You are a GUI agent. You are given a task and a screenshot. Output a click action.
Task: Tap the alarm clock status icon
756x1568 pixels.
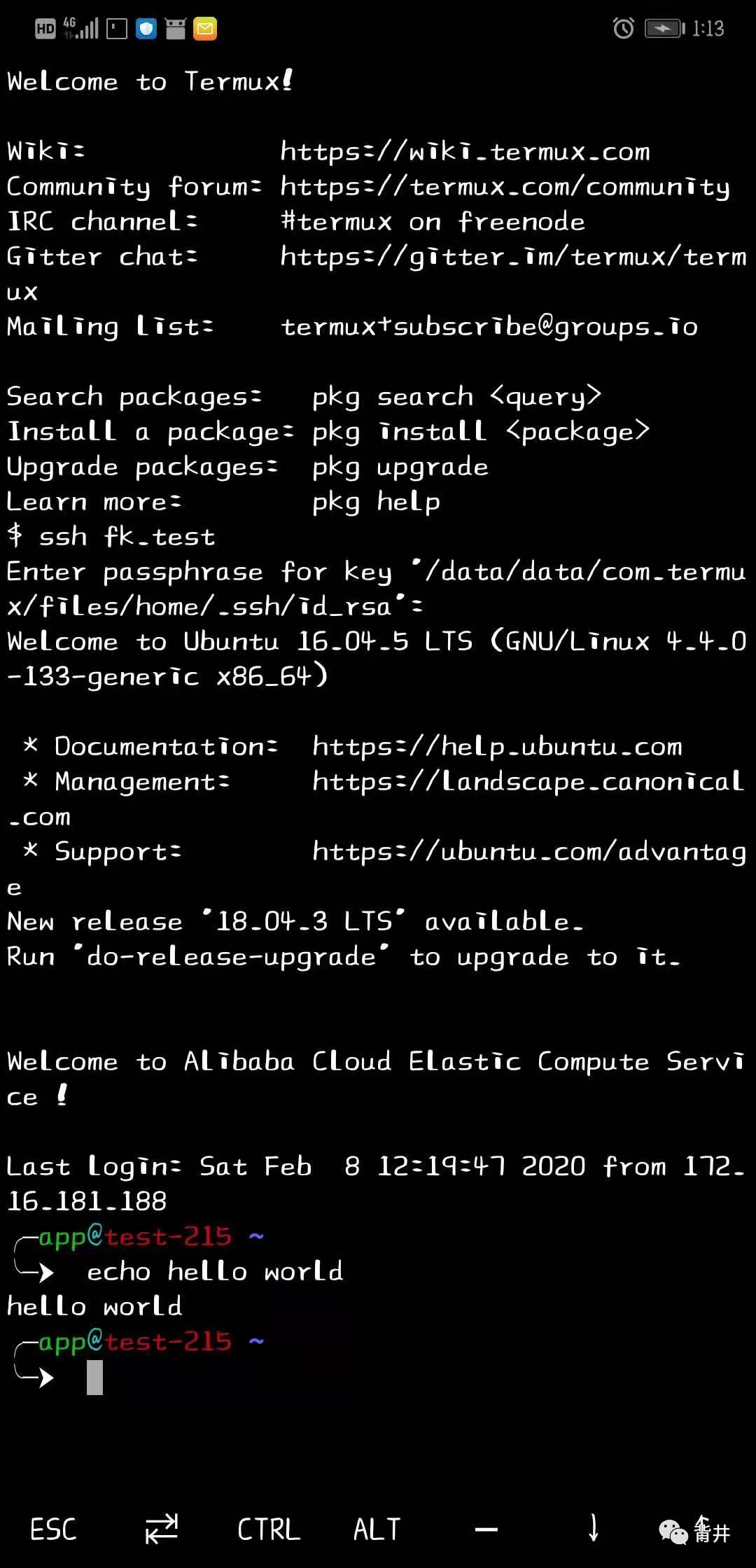click(624, 28)
